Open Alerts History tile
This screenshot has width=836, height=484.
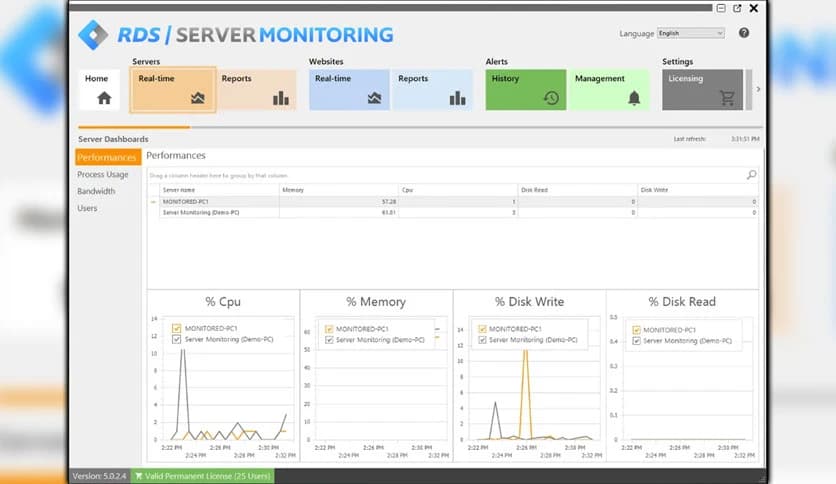pos(526,90)
